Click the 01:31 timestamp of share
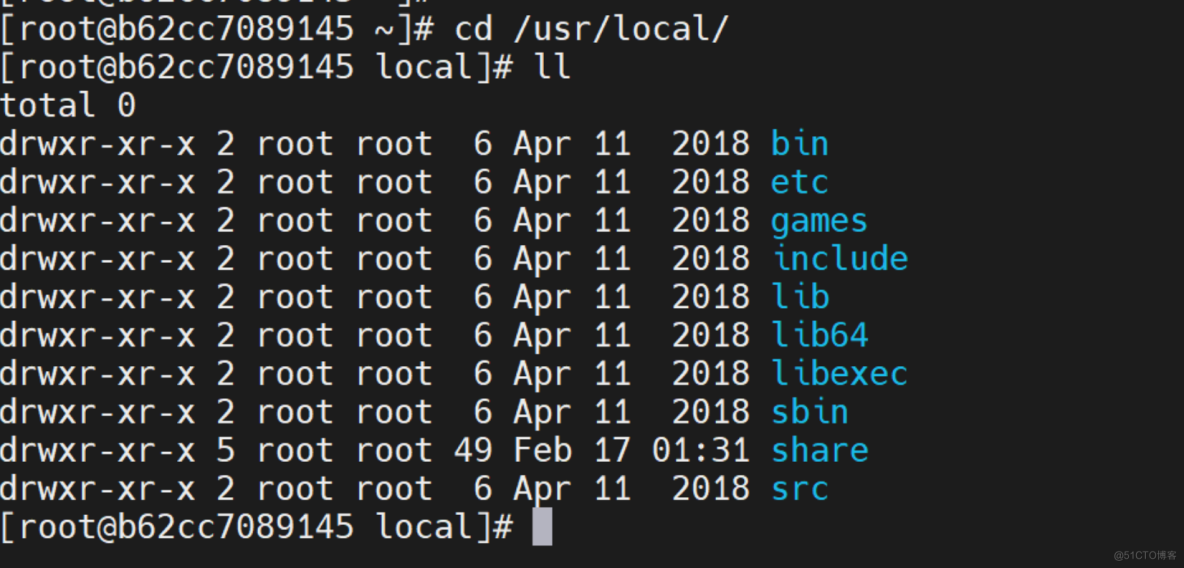1184x568 pixels. [x=701, y=451]
